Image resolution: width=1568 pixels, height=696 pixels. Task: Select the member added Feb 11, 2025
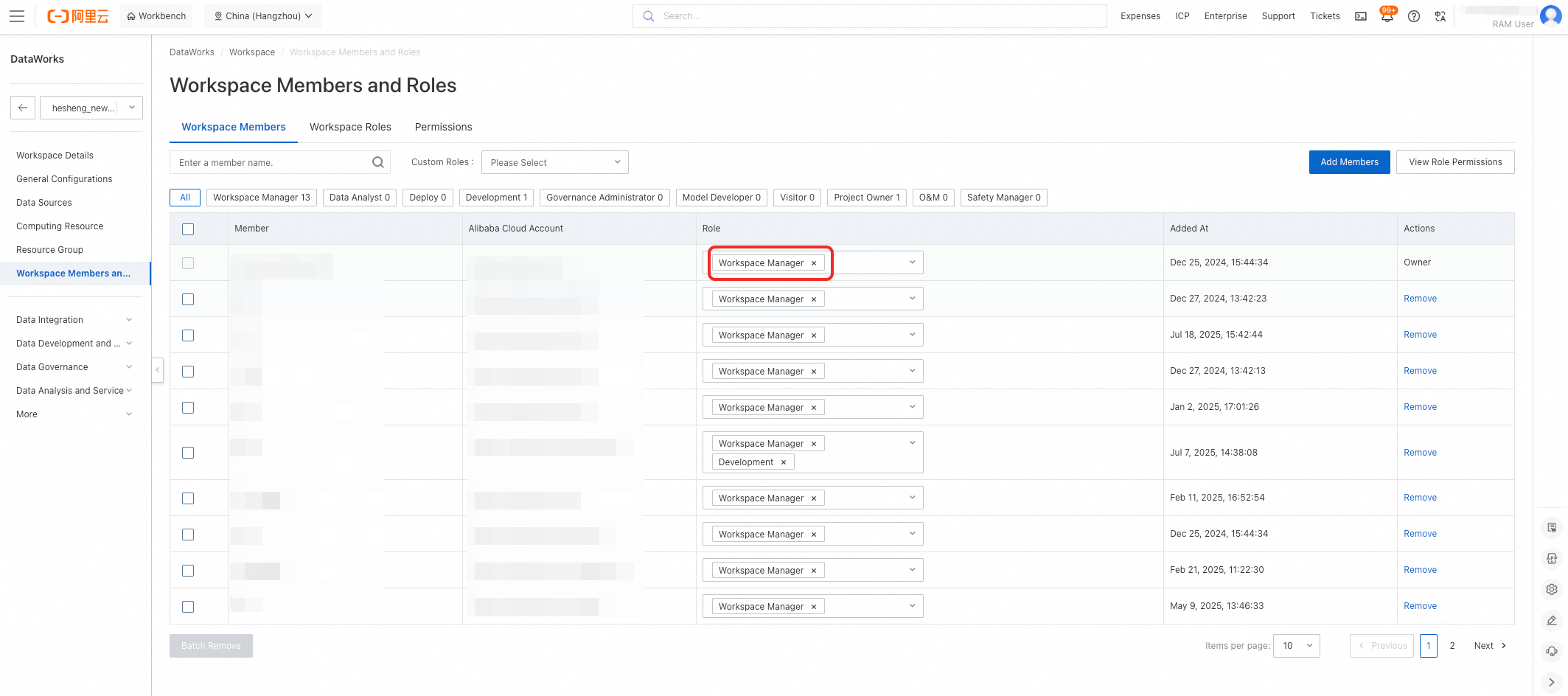tap(188, 498)
